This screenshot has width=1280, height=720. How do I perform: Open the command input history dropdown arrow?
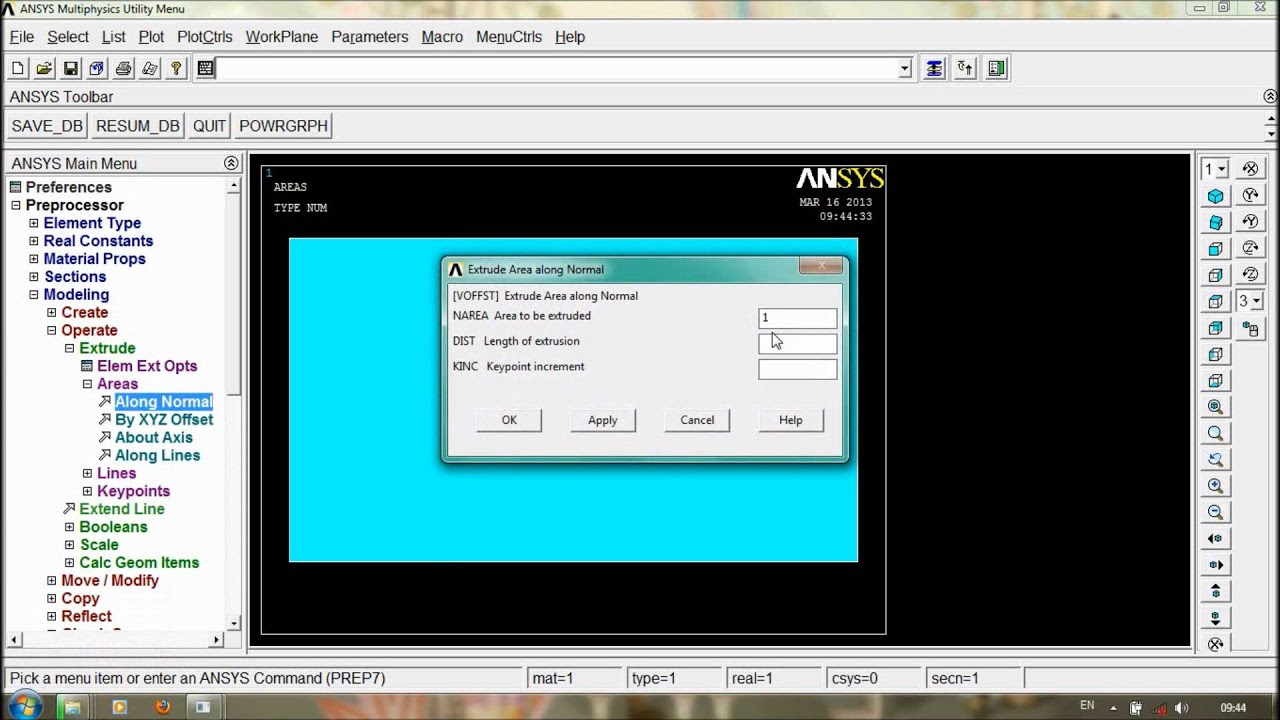coord(905,69)
